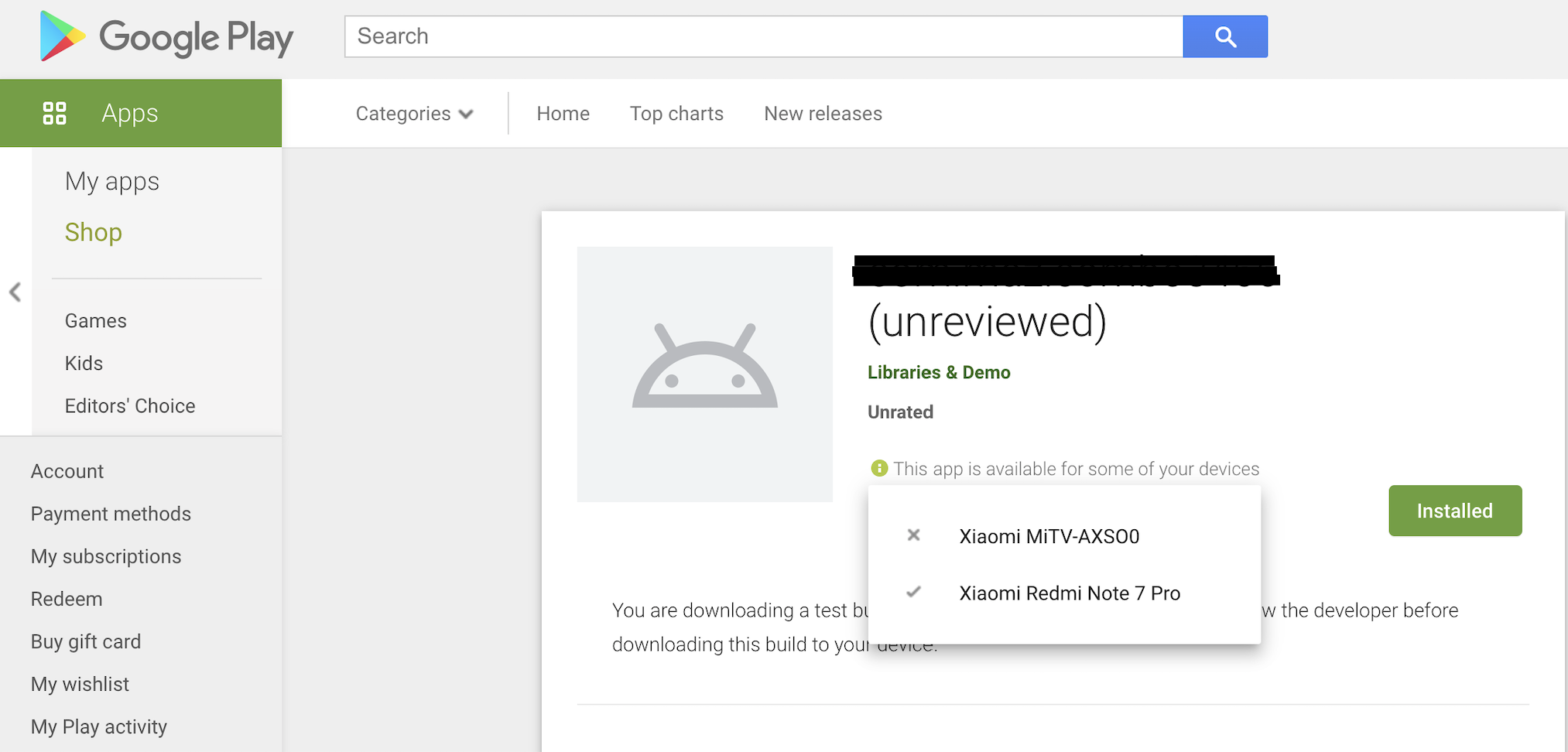Open the Top charts tab
This screenshot has height=752, width=1568.
click(x=676, y=114)
